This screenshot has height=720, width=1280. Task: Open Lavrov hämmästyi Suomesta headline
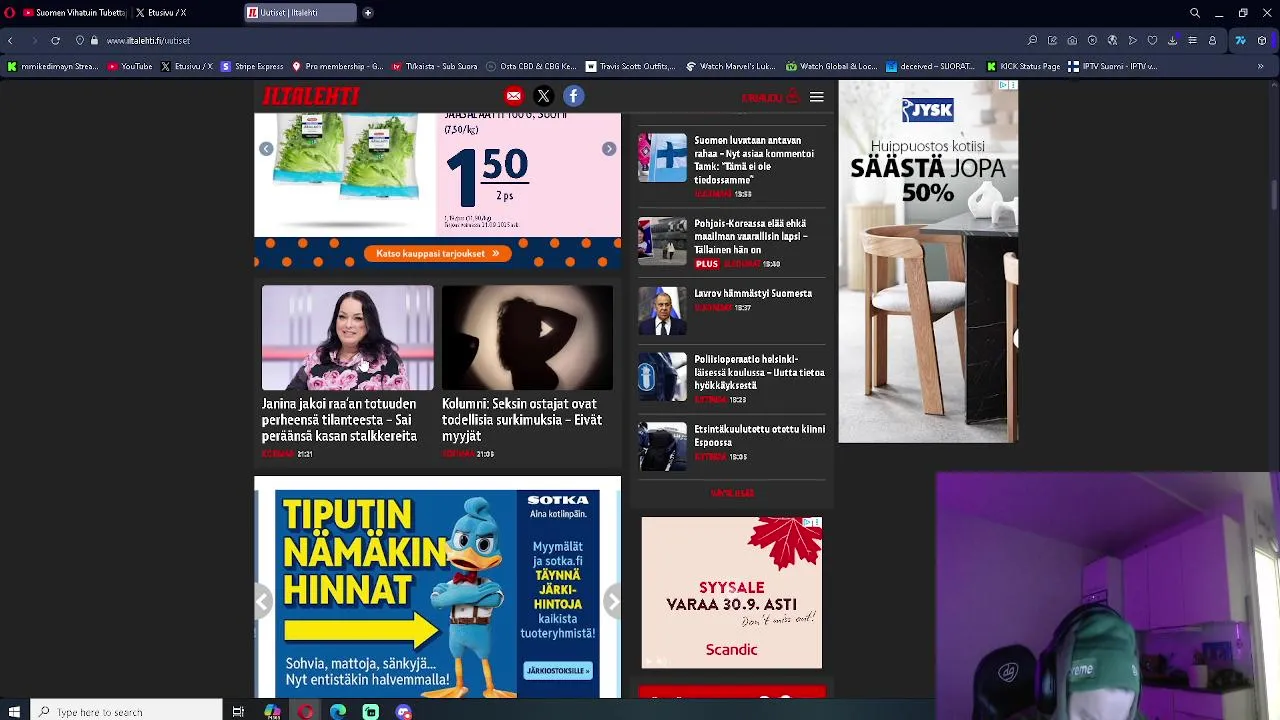point(753,294)
